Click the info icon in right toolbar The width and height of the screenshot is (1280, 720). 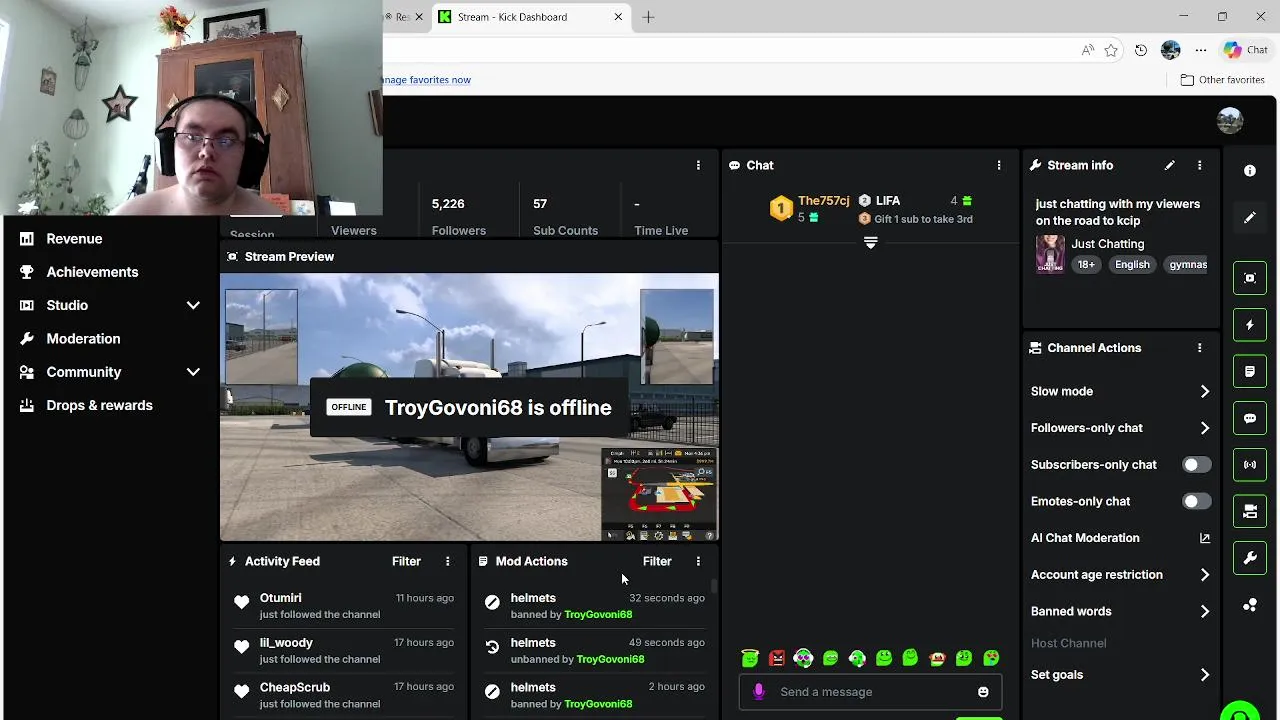pos(1250,171)
